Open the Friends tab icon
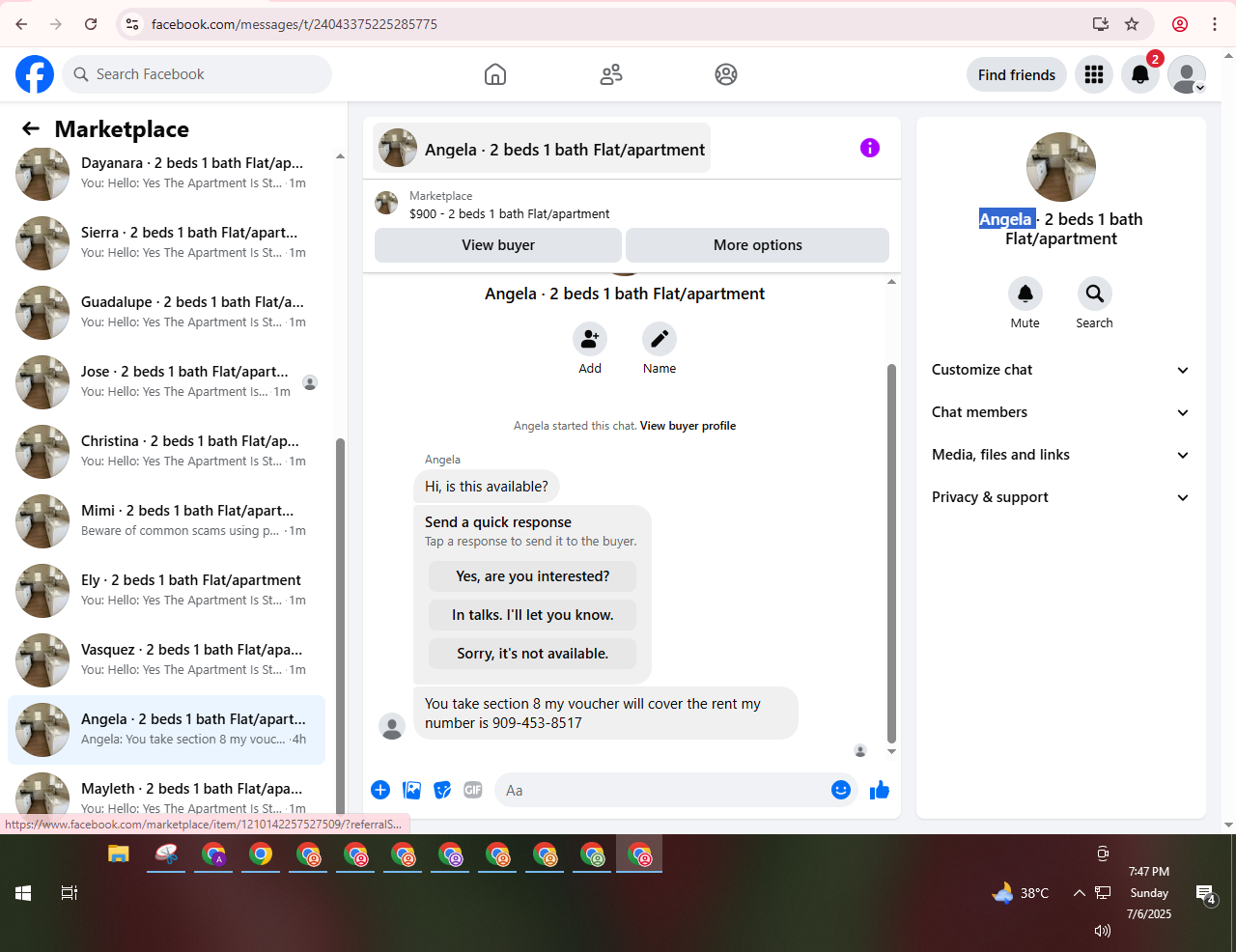 [x=611, y=74]
